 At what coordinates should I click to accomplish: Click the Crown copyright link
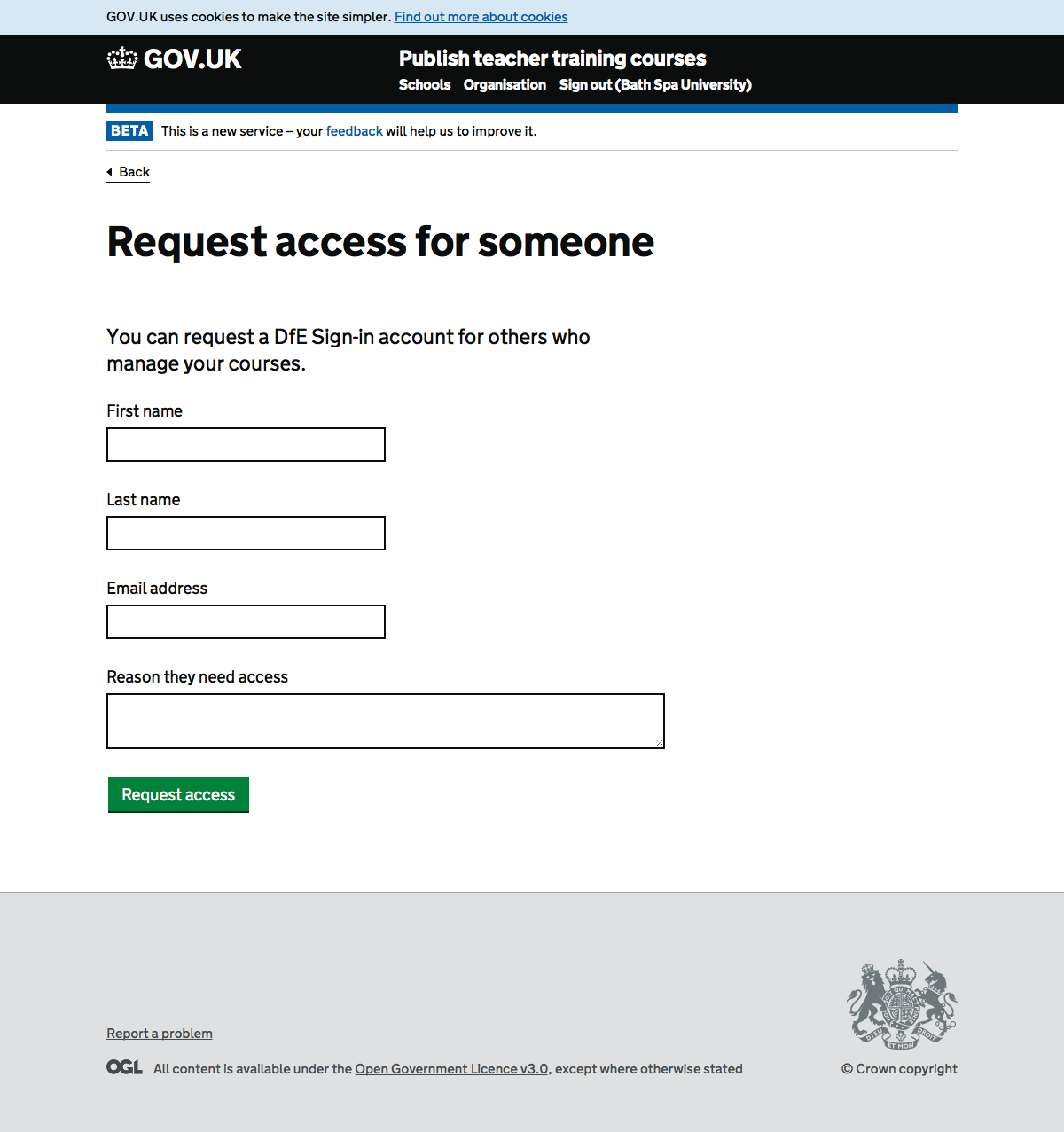point(899,1069)
